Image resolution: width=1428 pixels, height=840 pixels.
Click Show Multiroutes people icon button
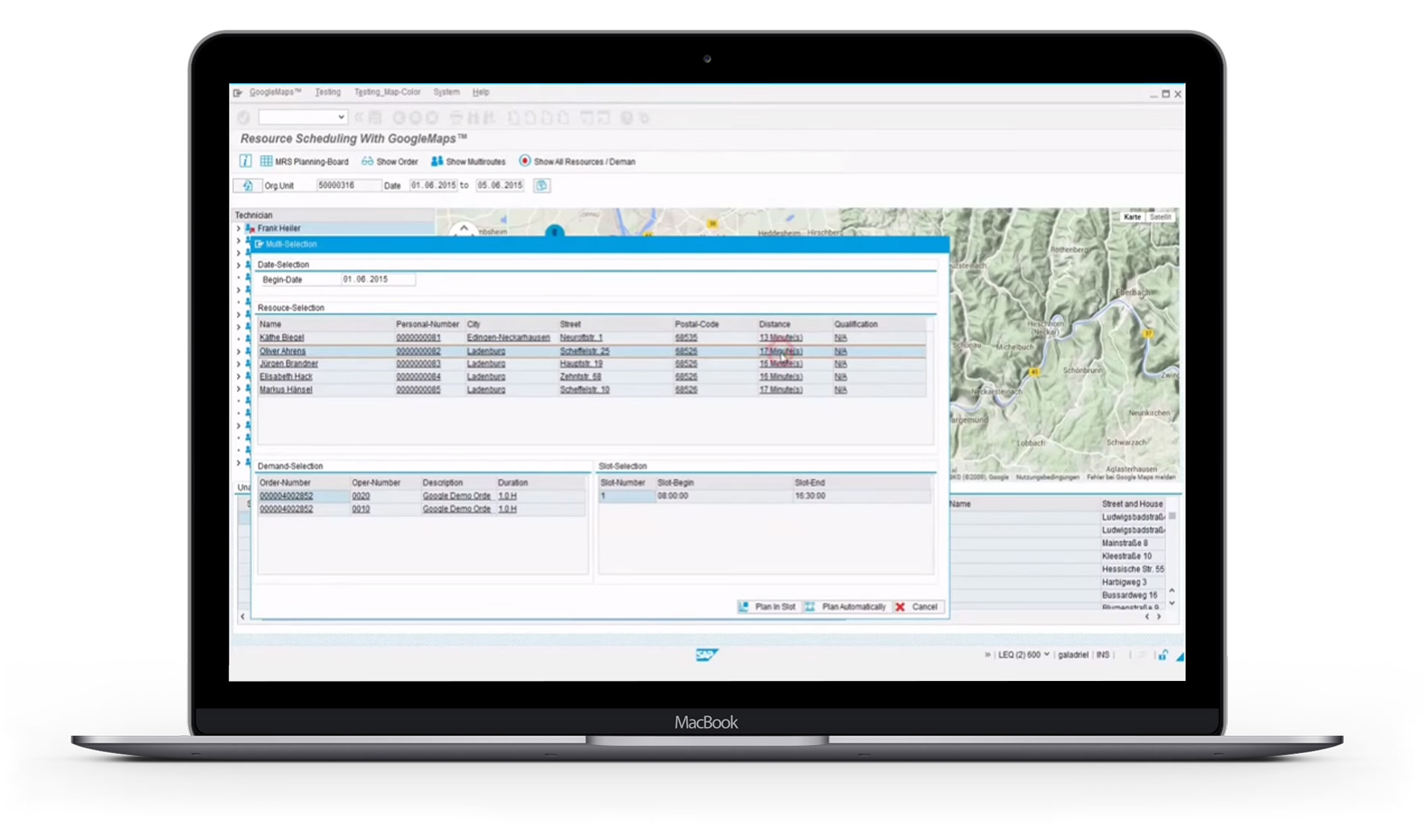pos(469,161)
